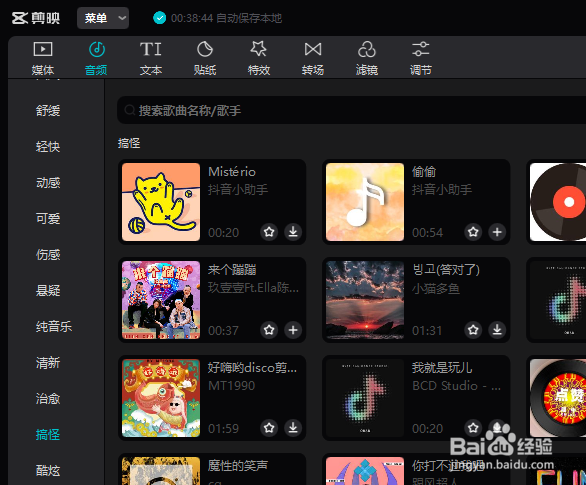Image resolution: width=586 pixels, height=485 pixels.
Task: Open the 文本 text tab
Action: pos(151,58)
